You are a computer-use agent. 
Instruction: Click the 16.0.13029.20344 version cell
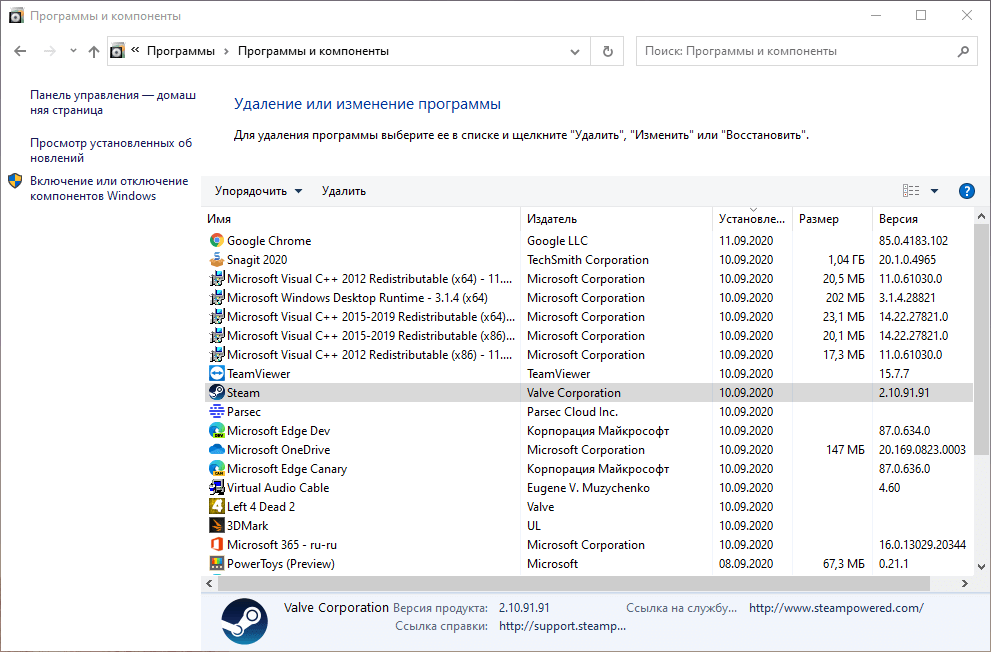point(922,544)
